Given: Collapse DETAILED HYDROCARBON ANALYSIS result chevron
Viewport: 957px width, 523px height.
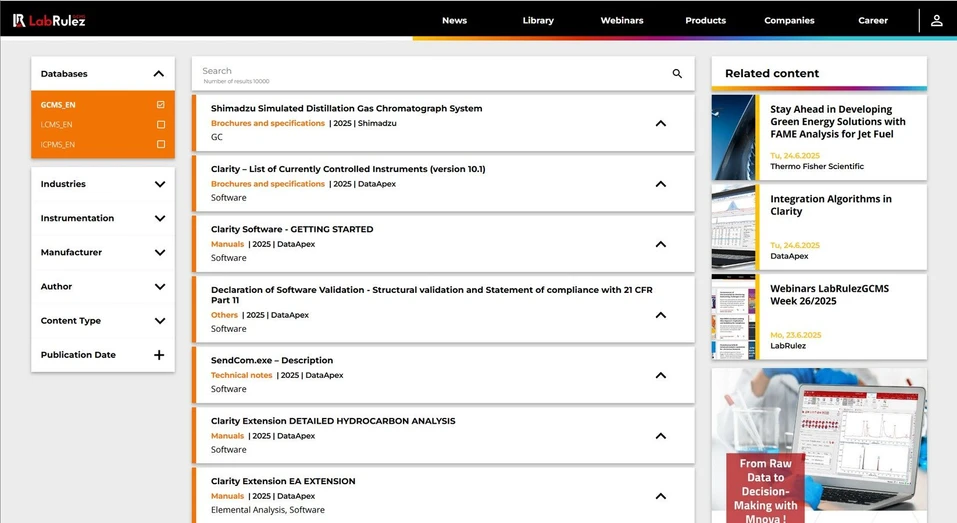Looking at the screenshot, I should pos(660,436).
